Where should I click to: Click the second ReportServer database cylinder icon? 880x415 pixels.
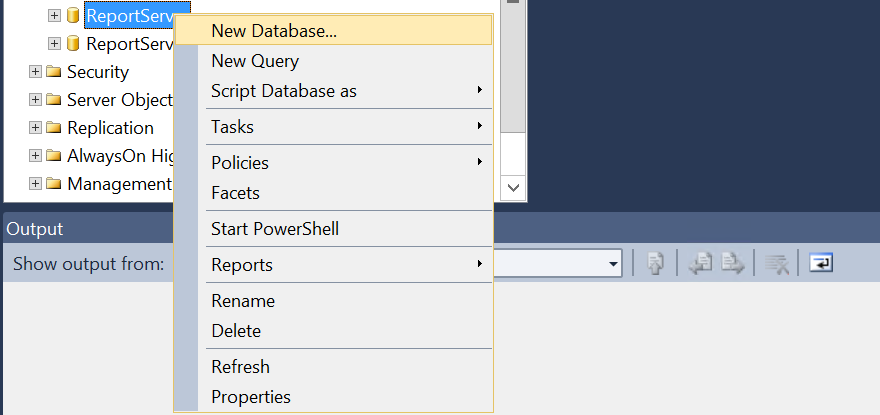coord(73,43)
